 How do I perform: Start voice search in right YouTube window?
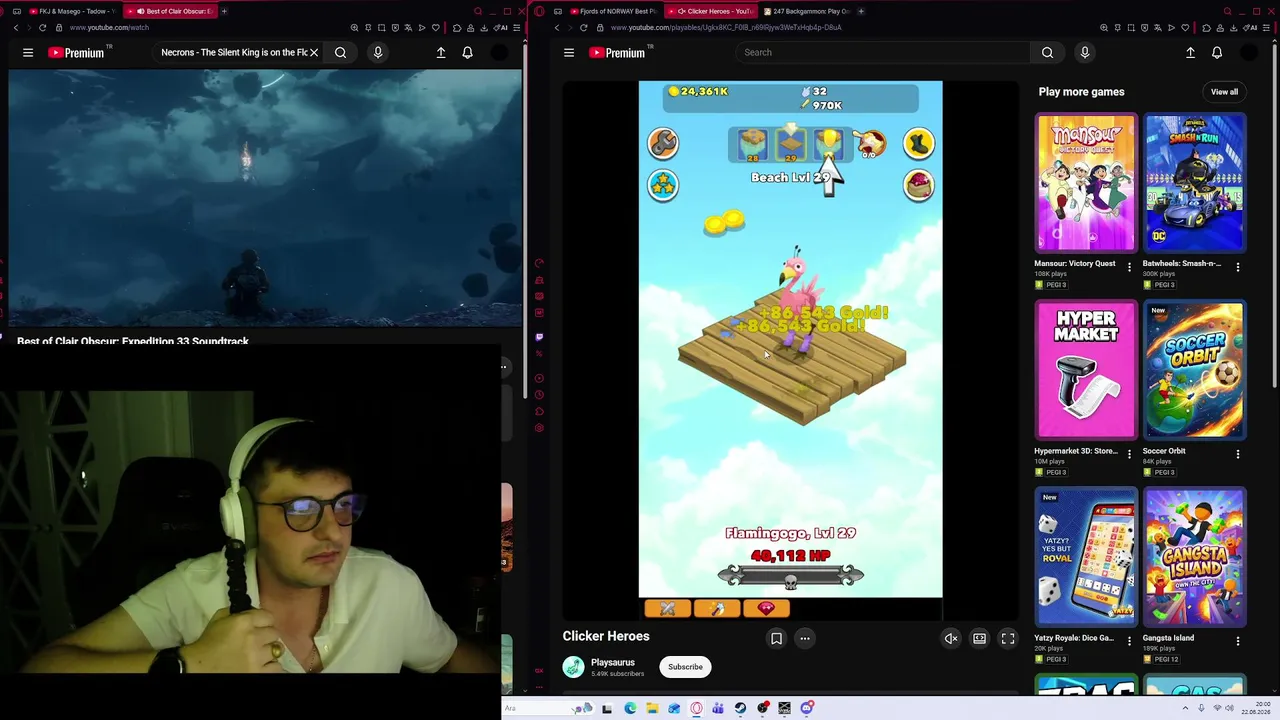tap(1084, 52)
